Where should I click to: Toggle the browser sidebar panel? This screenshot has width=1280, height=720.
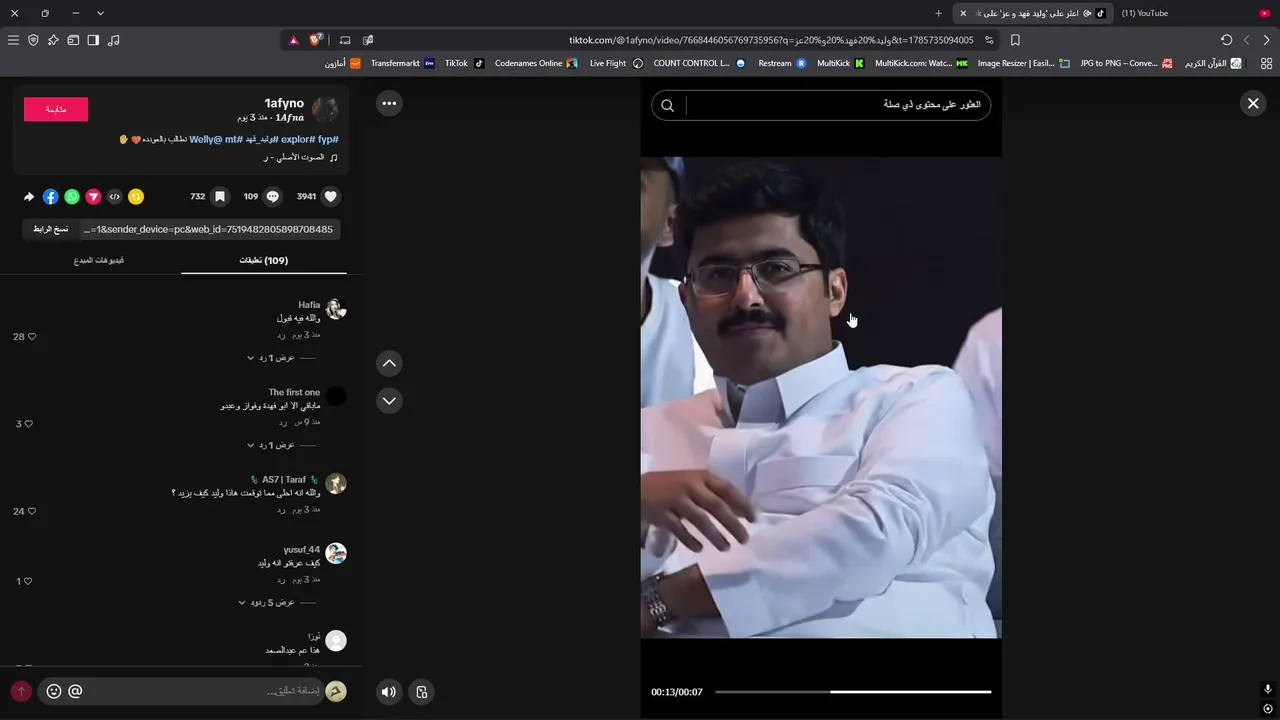(x=93, y=40)
